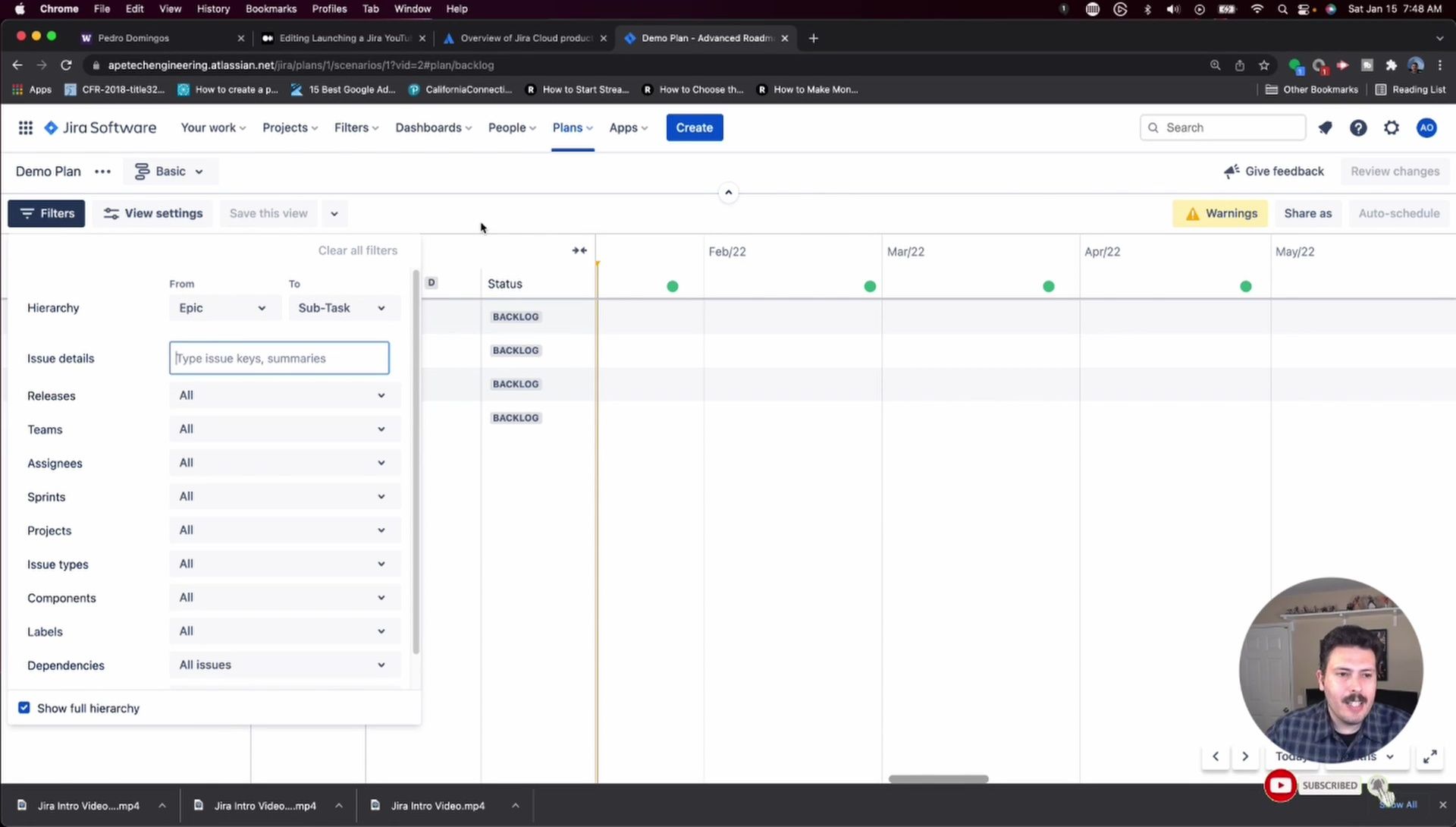
Task: Open the People menu
Action: pyautogui.click(x=512, y=127)
